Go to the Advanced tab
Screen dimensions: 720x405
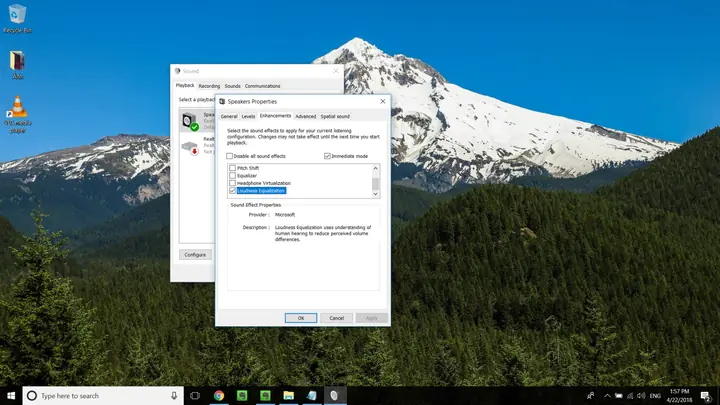pos(305,116)
